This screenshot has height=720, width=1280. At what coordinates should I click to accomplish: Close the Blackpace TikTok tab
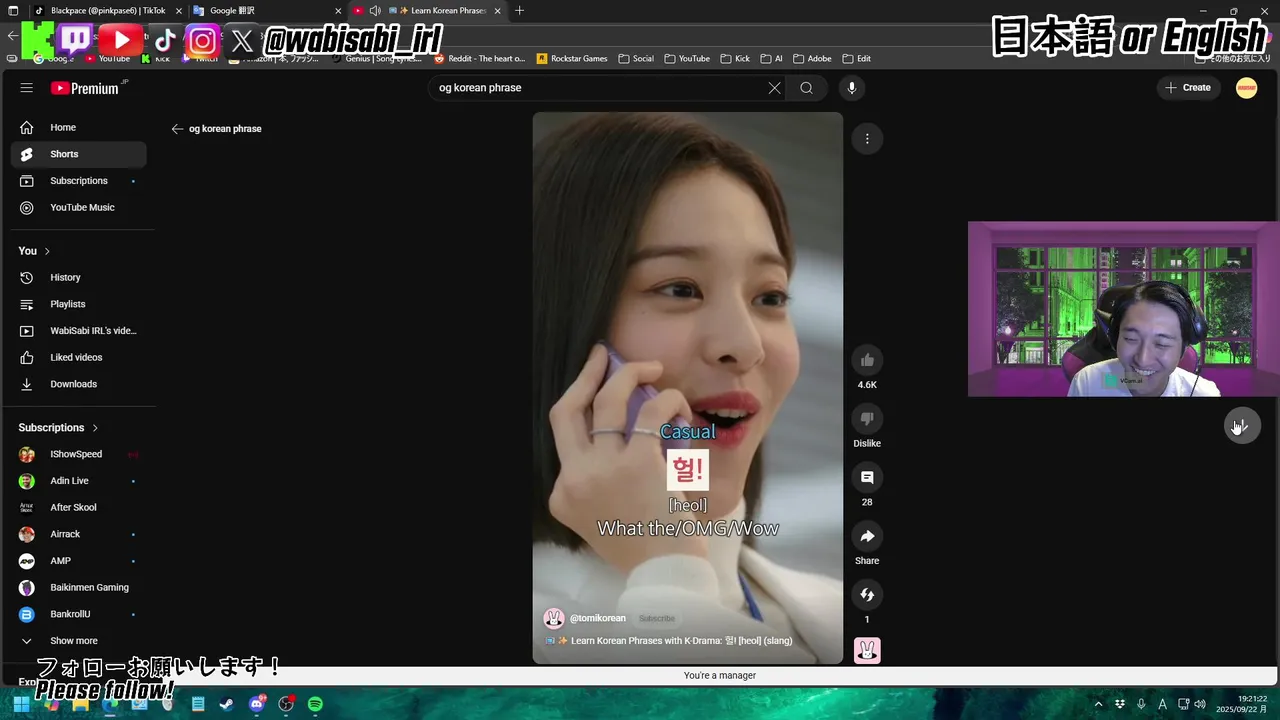point(177,11)
